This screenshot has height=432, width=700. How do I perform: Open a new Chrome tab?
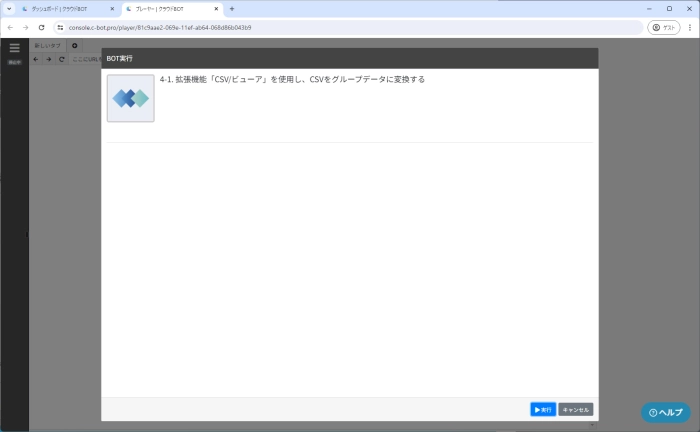pos(232,8)
